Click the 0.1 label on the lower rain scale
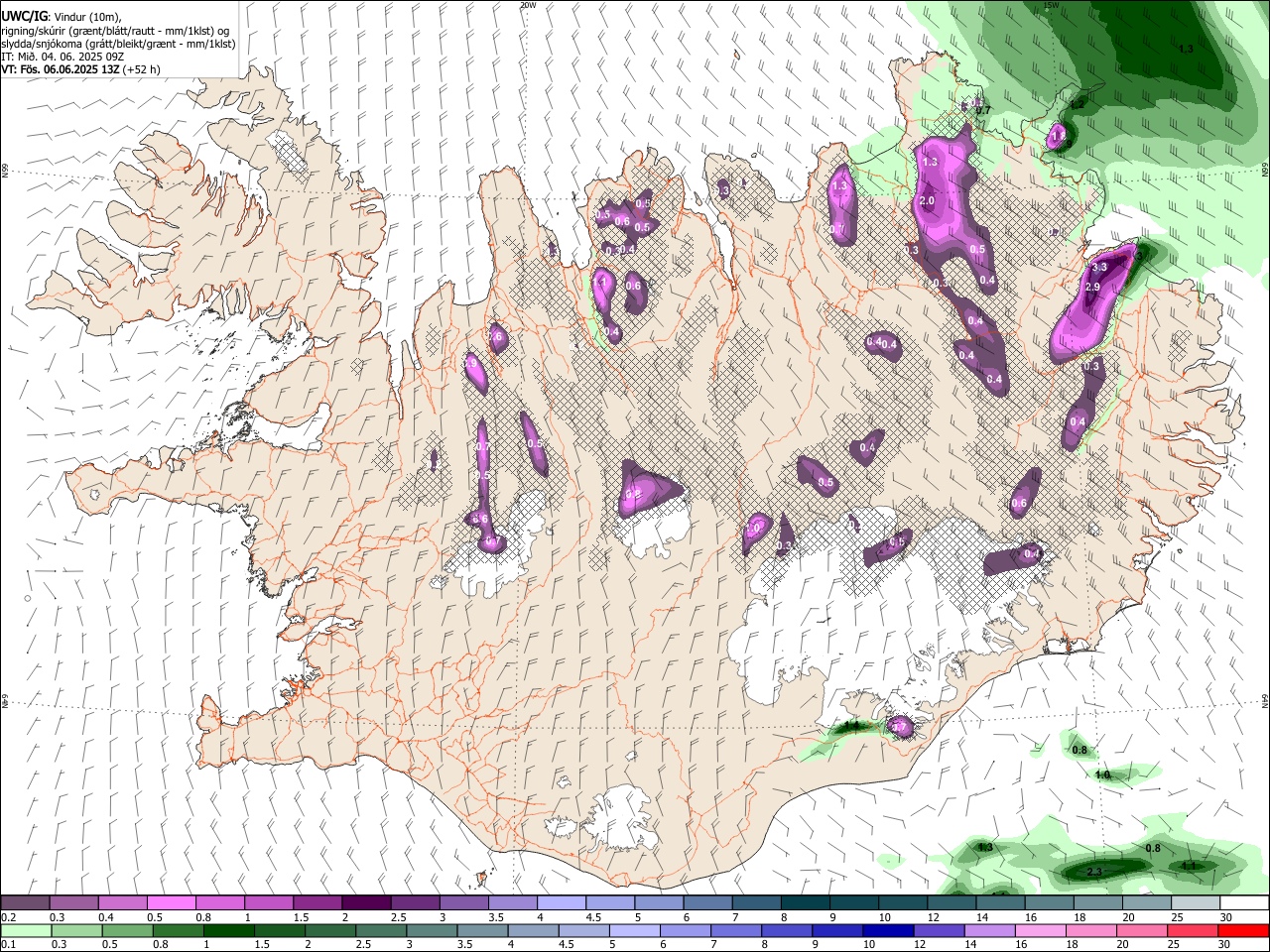The image size is (1270, 952). click(x=8, y=945)
